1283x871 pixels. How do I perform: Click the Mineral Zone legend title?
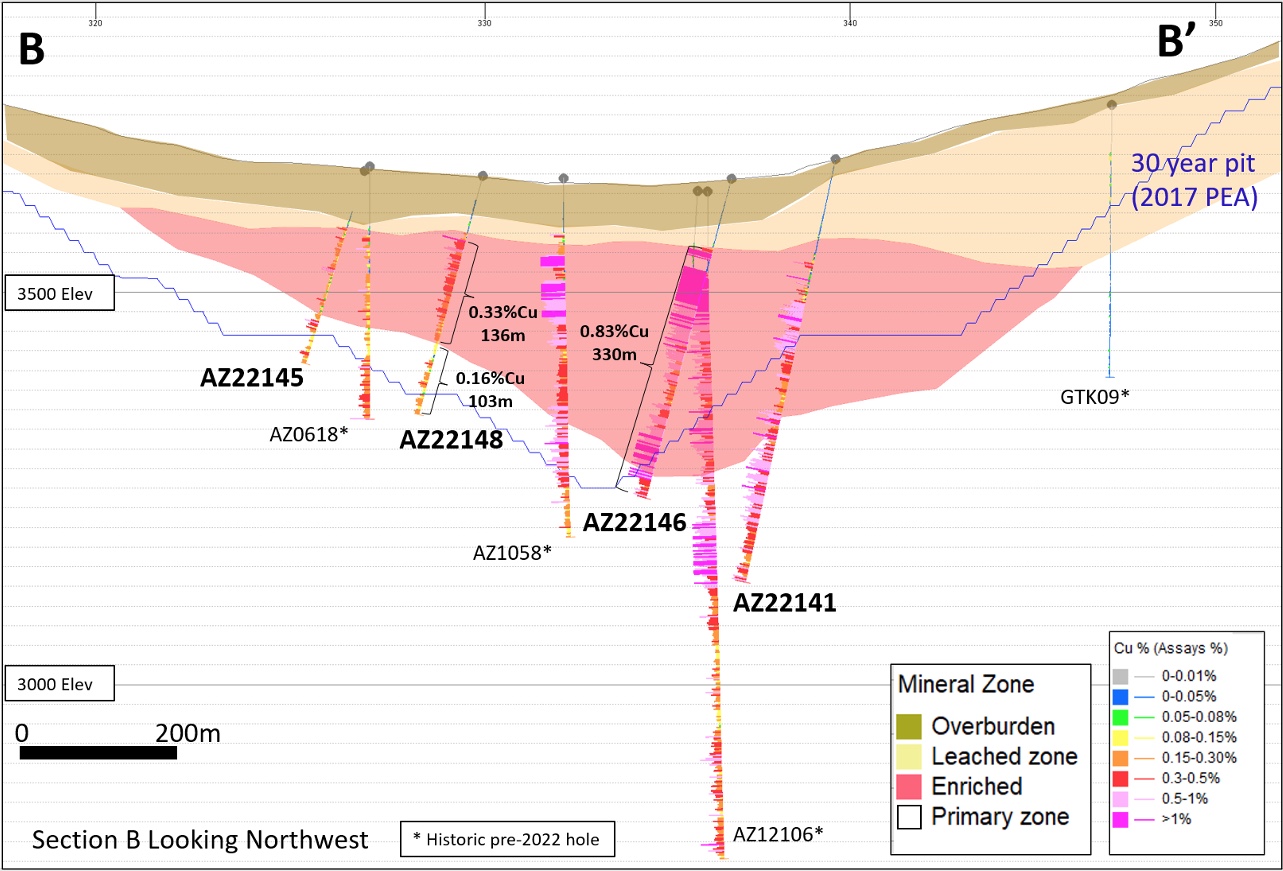click(966, 685)
